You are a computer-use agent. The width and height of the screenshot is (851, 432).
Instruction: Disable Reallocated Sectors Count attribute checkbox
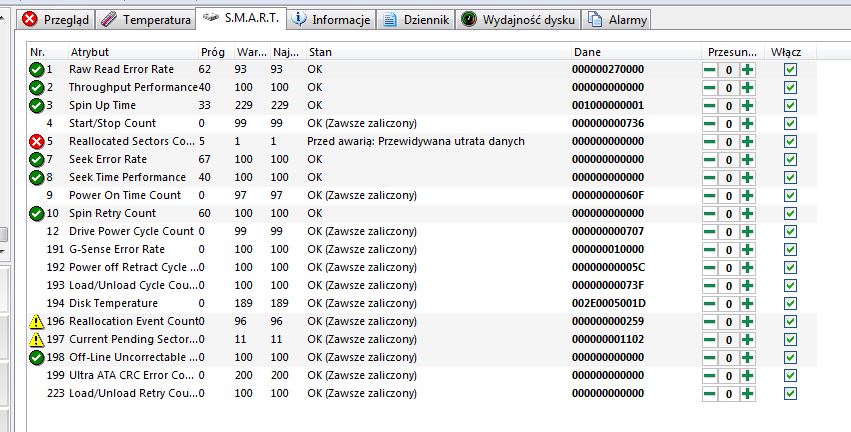pos(790,142)
